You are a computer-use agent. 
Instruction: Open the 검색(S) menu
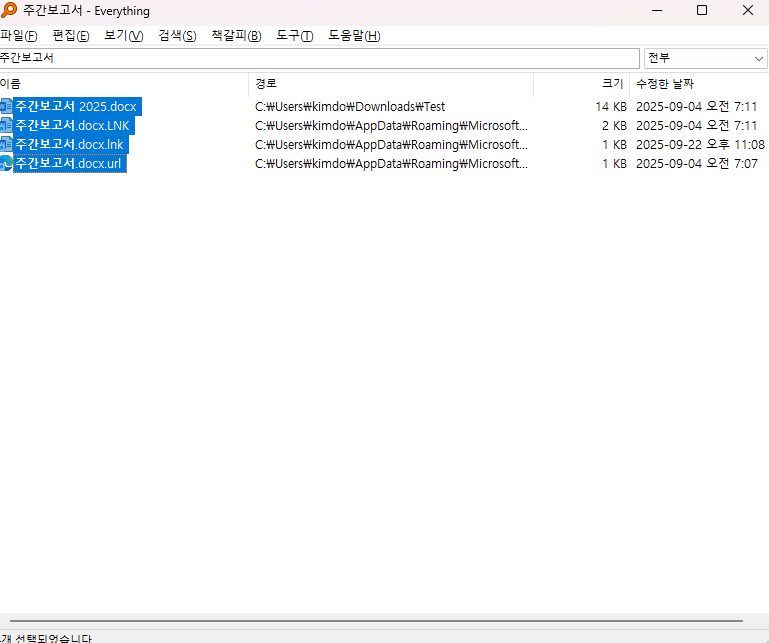click(x=177, y=35)
